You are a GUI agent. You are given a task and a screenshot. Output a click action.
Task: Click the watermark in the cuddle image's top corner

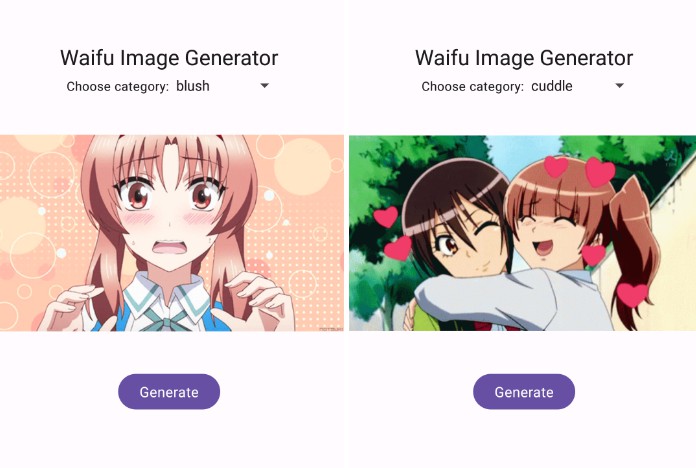(x=670, y=156)
